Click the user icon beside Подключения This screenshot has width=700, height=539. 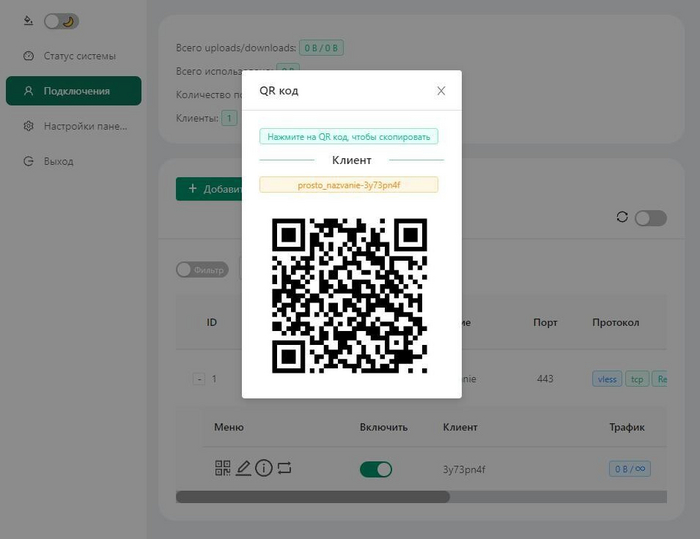click(29, 91)
